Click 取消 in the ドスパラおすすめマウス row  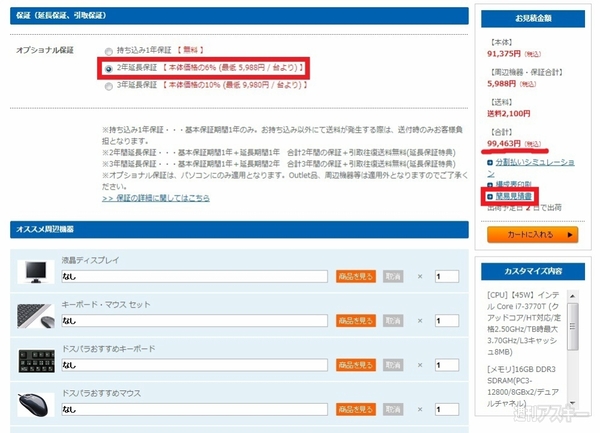click(393, 409)
